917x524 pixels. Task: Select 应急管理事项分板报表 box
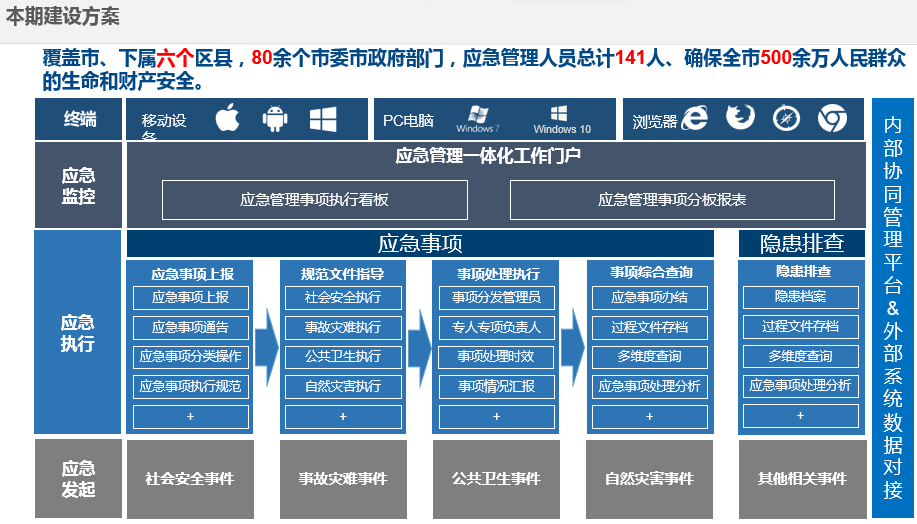coord(672,200)
